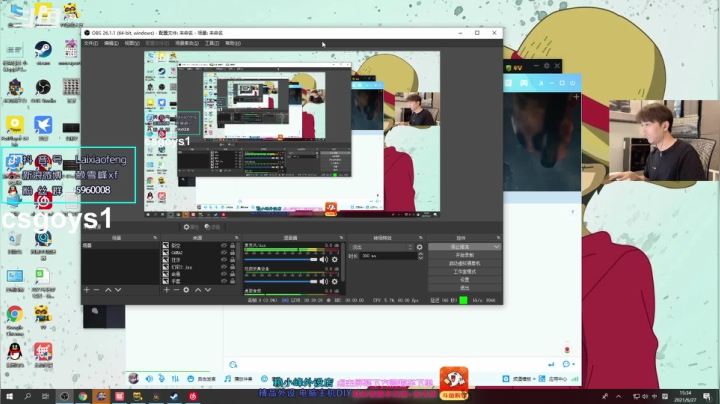Open Google Chrome desktop shortcut
The height and width of the screenshot is (404, 720).
(15, 320)
